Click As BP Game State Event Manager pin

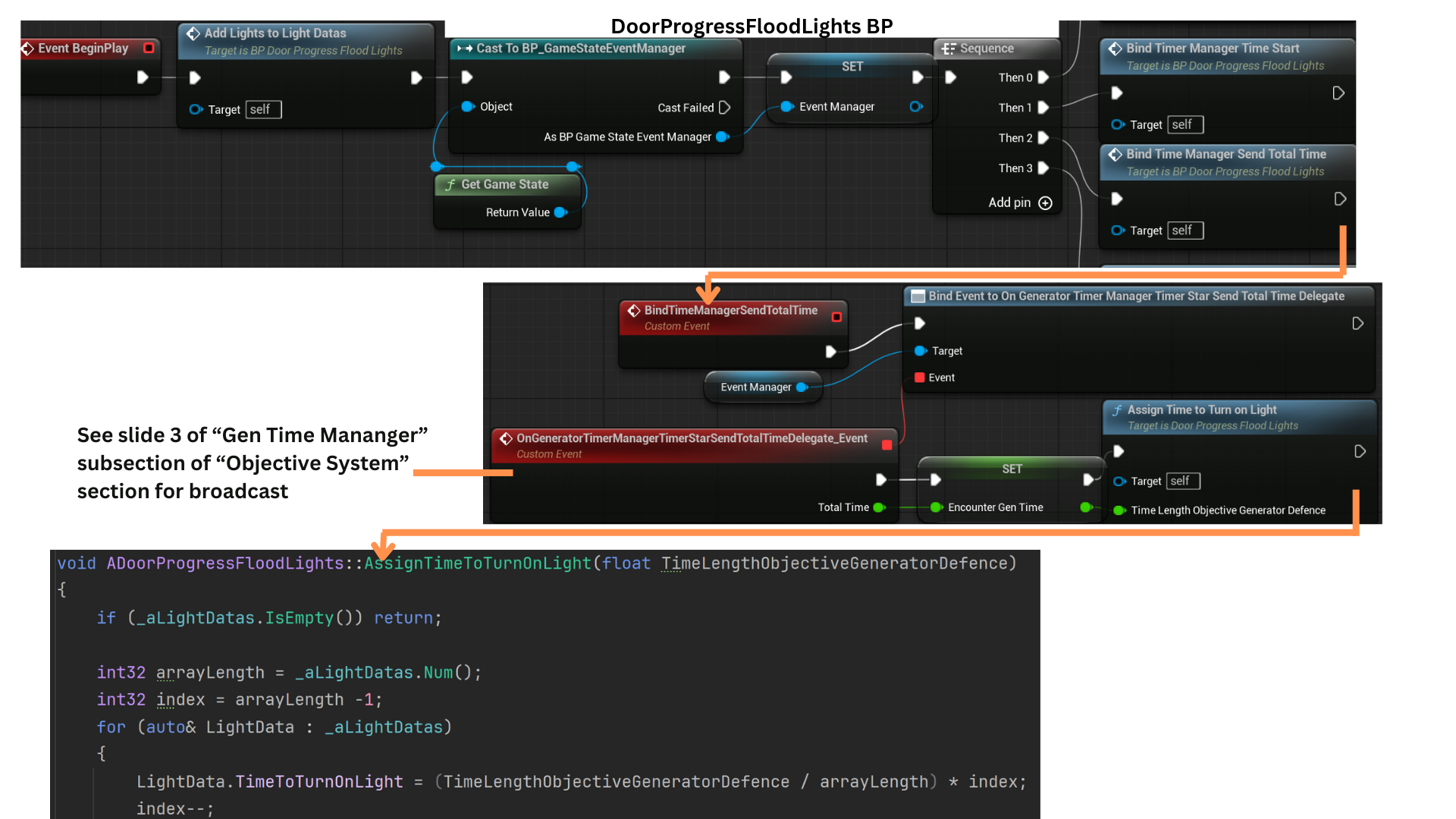tap(722, 137)
